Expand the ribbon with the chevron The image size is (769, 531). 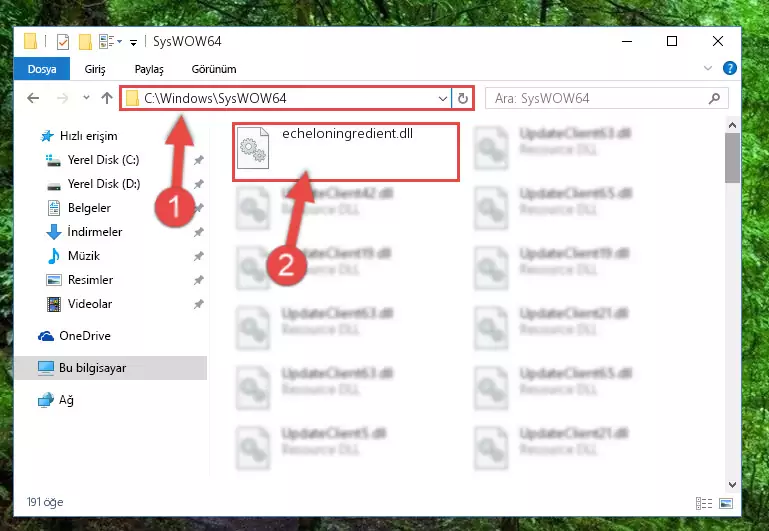pos(708,68)
